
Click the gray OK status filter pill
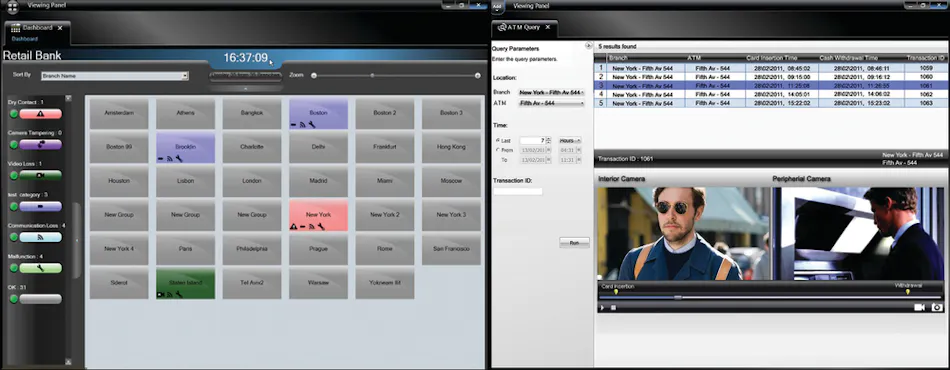pyautogui.click(x=40, y=299)
